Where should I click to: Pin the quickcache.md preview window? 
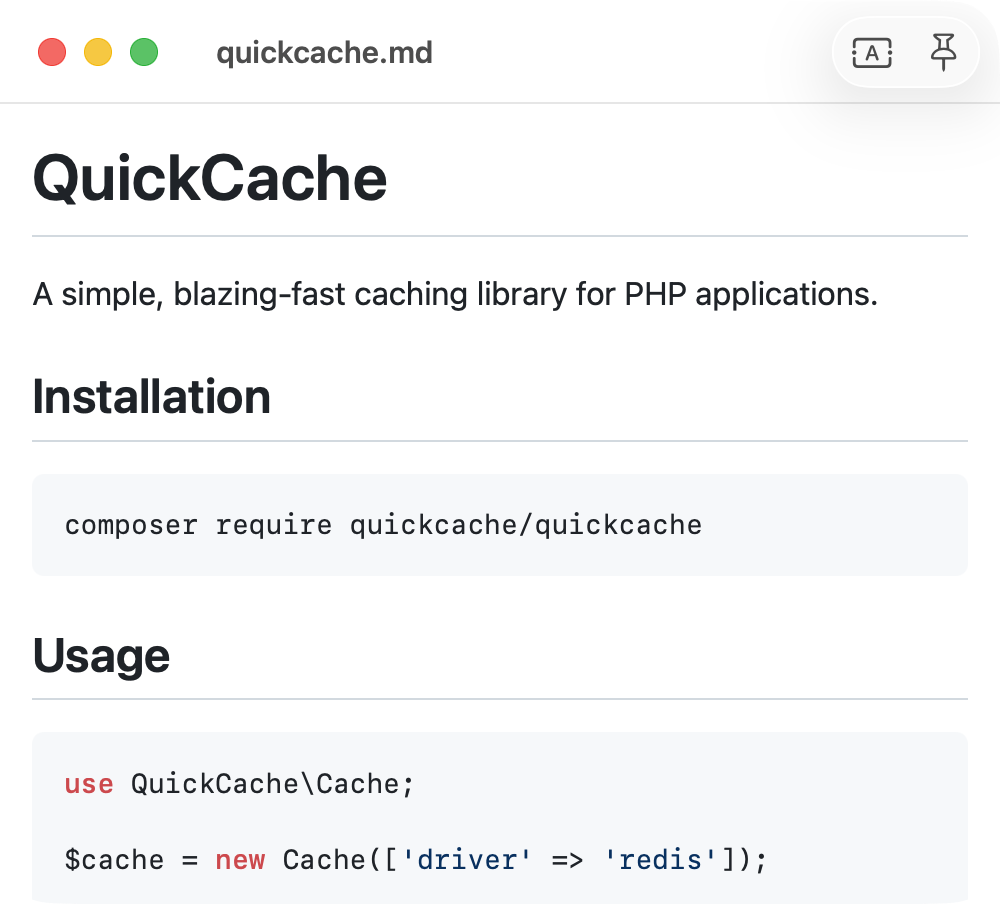coord(943,53)
